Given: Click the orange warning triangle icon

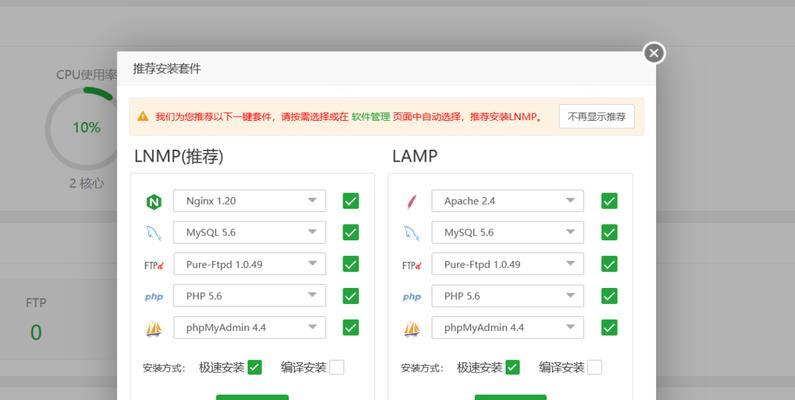Looking at the screenshot, I should click(x=142, y=116).
